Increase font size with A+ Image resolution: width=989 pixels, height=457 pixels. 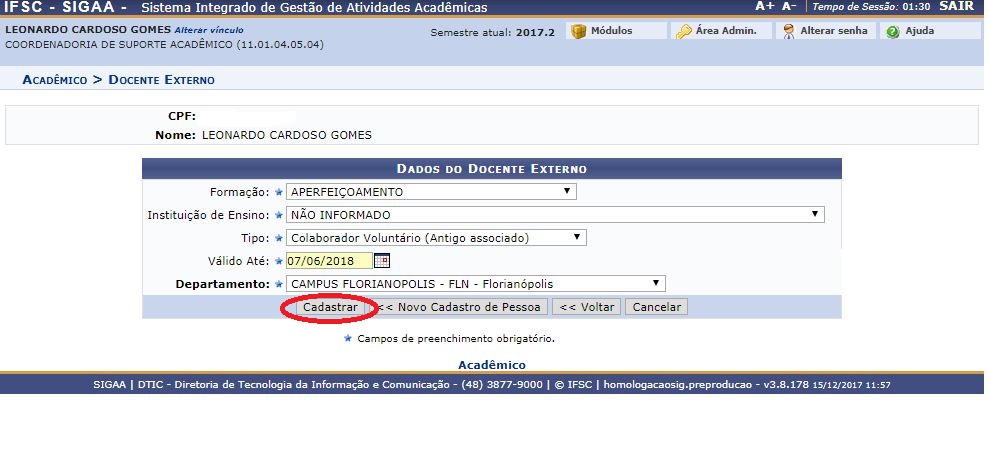764,6
